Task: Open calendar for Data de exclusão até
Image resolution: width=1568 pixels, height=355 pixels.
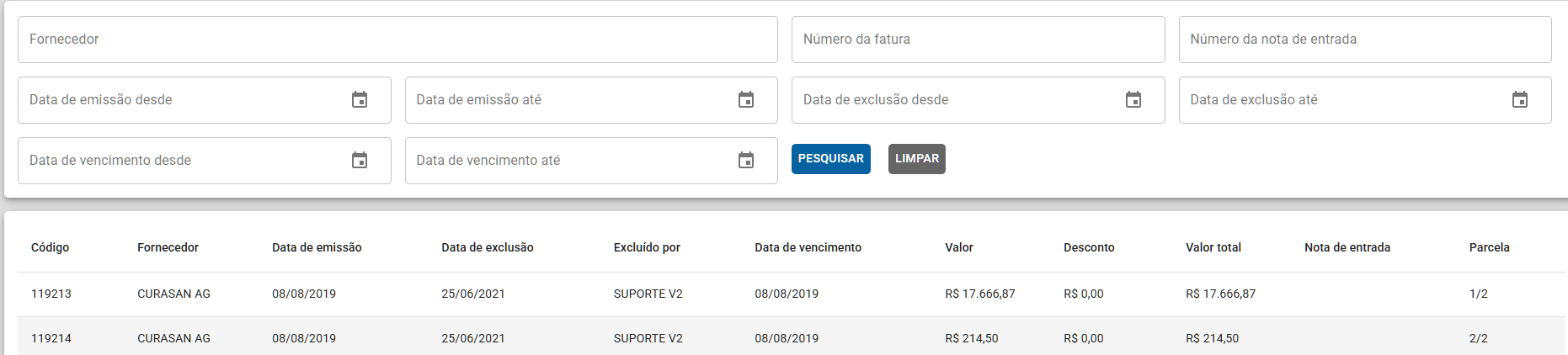Action: [1520, 100]
